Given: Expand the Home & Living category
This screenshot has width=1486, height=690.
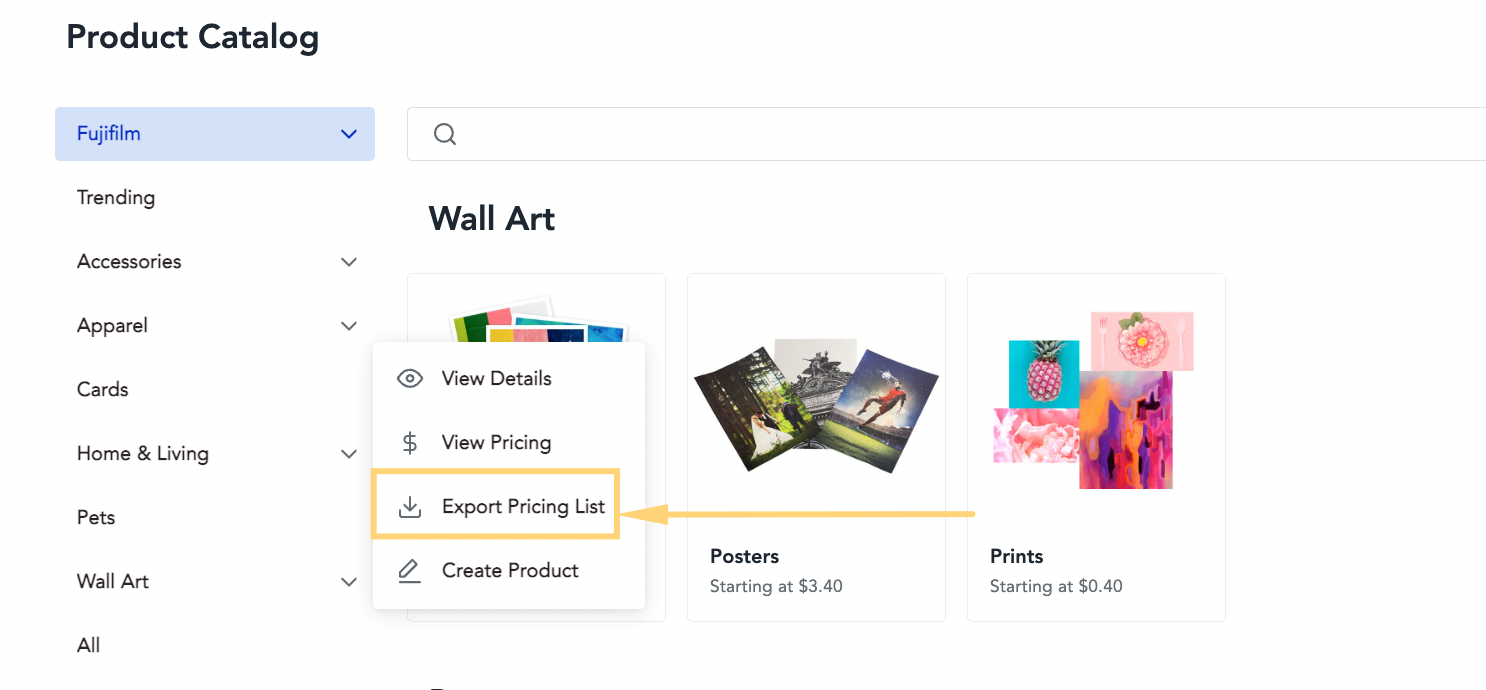Looking at the screenshot, I should tap(349, 454).
